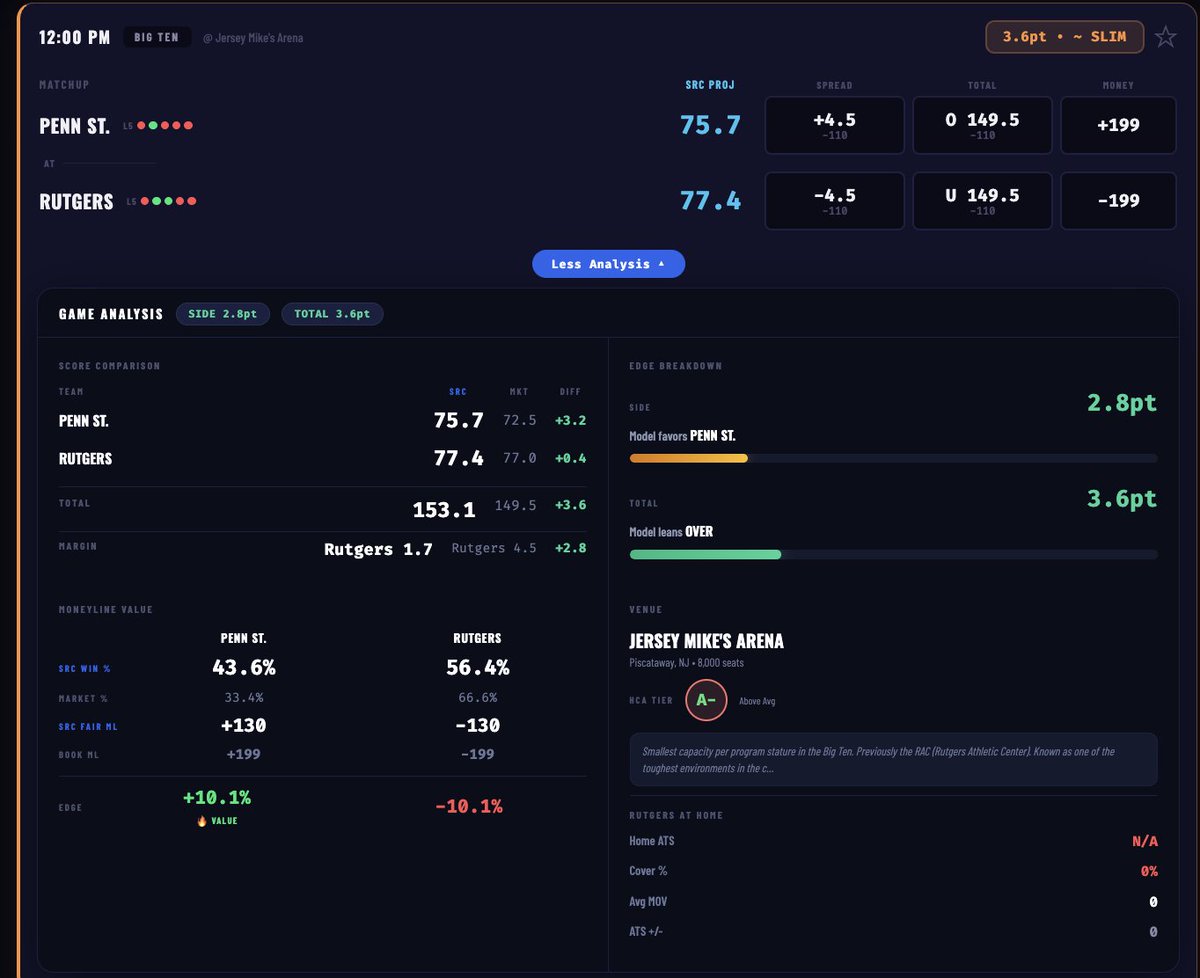Click the Cover % 0% value
The width and height of the screenshot is (1200, 978).
point(1149,871)
